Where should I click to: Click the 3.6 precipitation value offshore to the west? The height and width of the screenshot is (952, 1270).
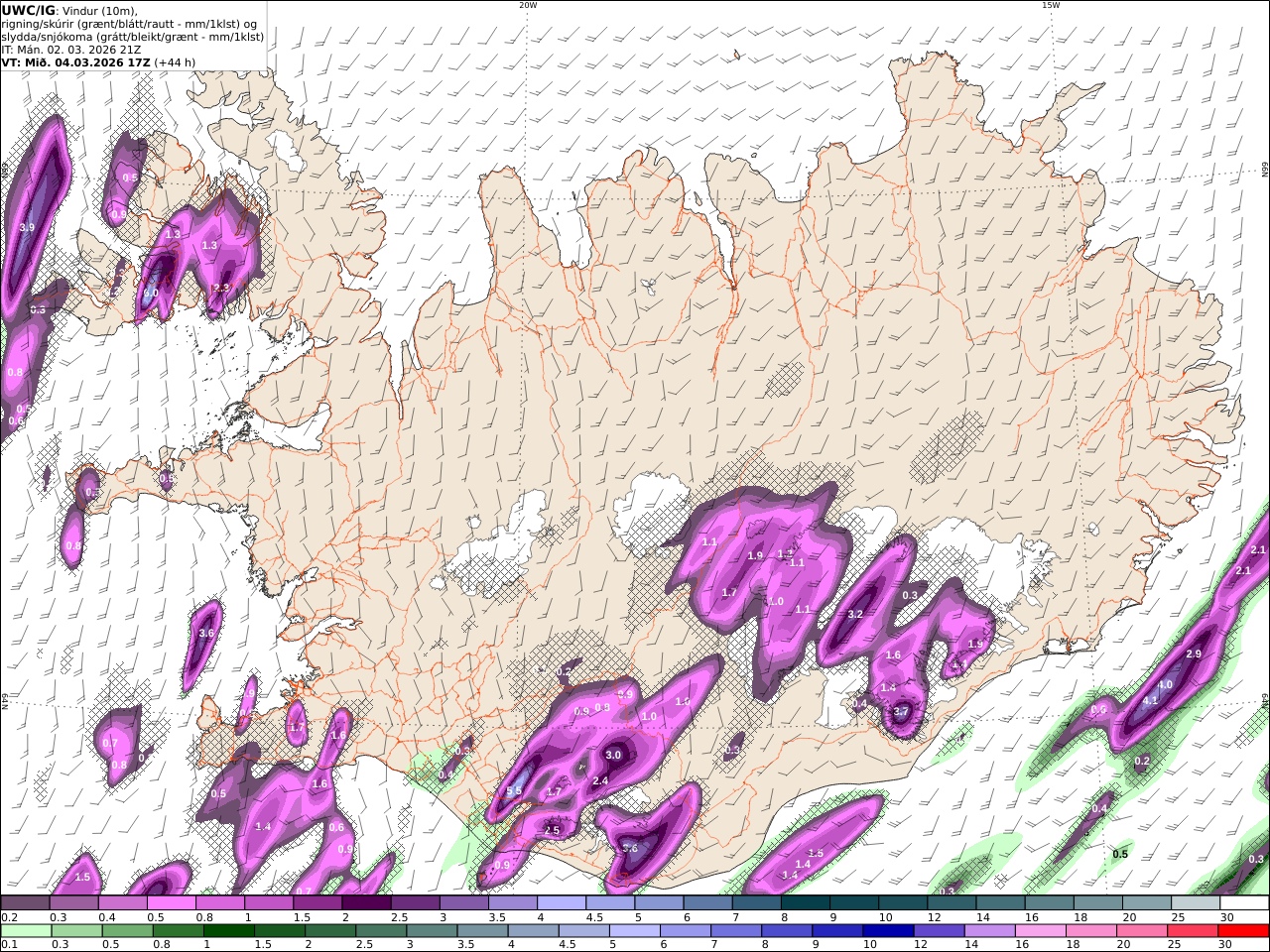(x=206, y=633)
